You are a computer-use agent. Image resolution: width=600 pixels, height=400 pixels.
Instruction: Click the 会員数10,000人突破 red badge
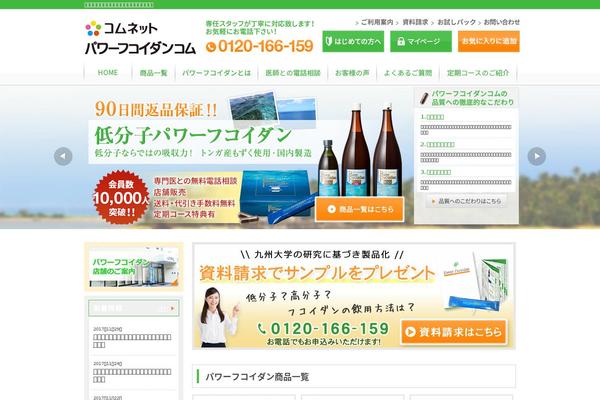tap(121, 198)
